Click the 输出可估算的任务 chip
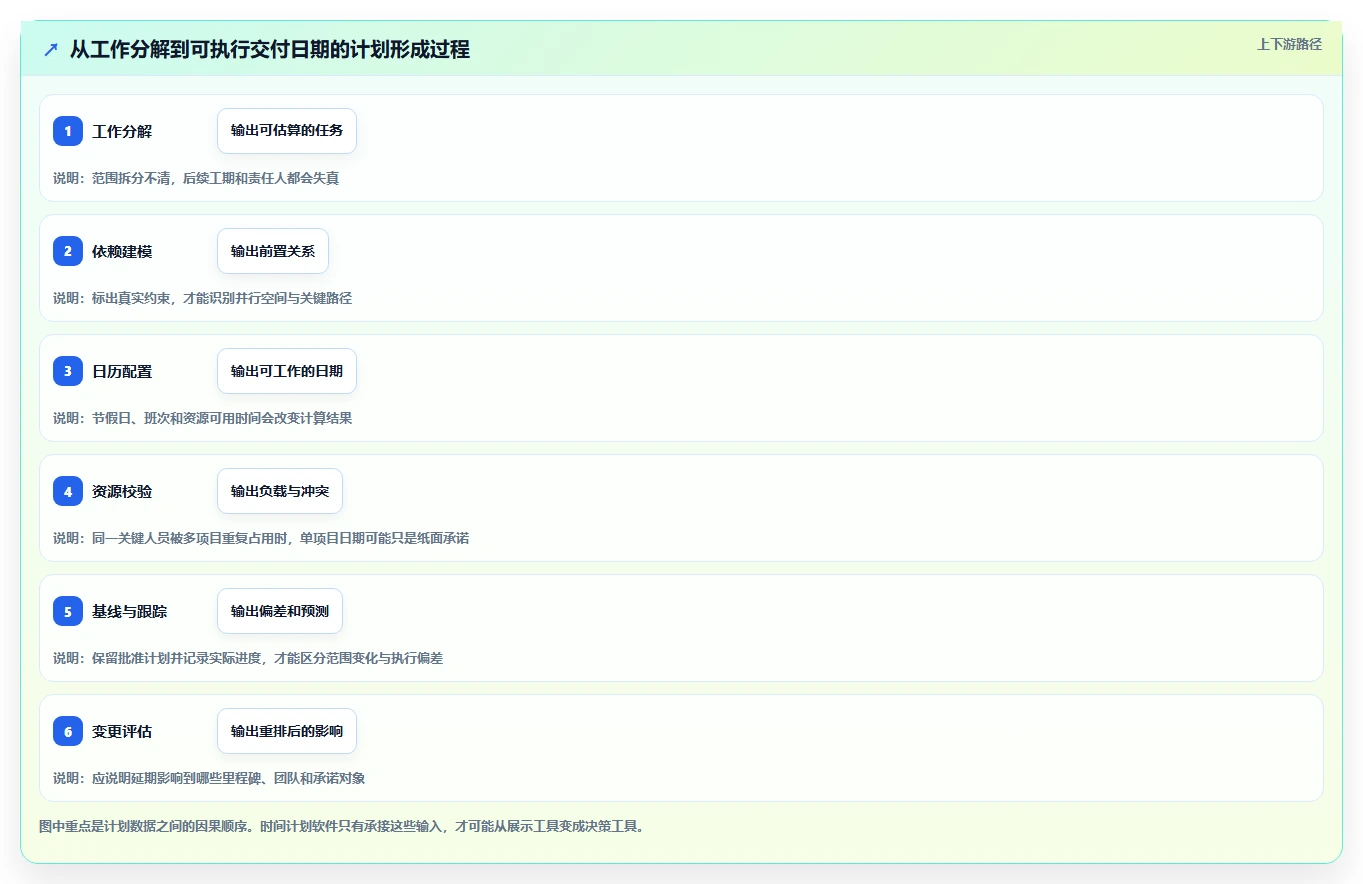The height and width of the screenshot is (884, 1363). coord(287,131)
